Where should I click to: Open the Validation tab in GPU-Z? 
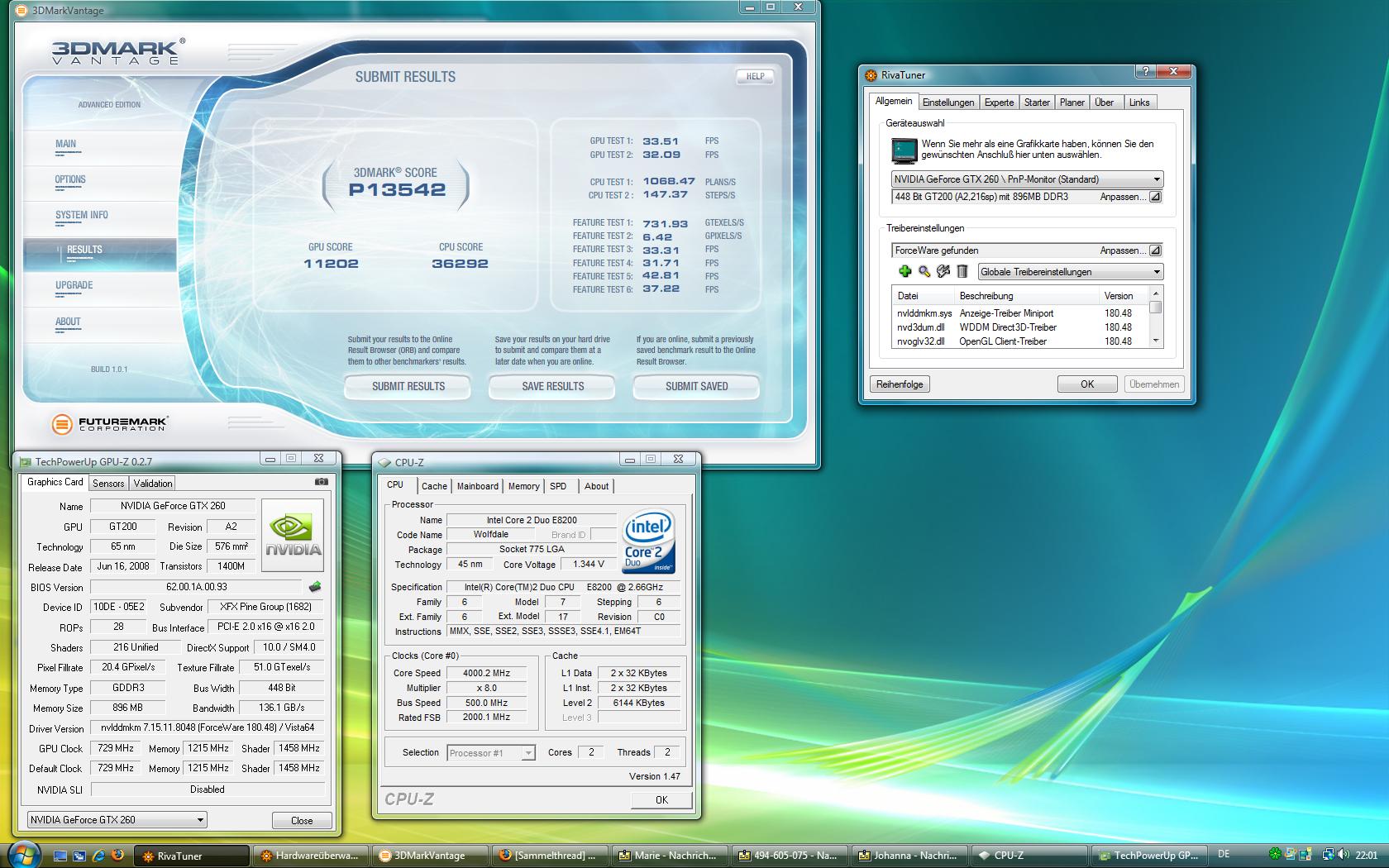(153, 484)
